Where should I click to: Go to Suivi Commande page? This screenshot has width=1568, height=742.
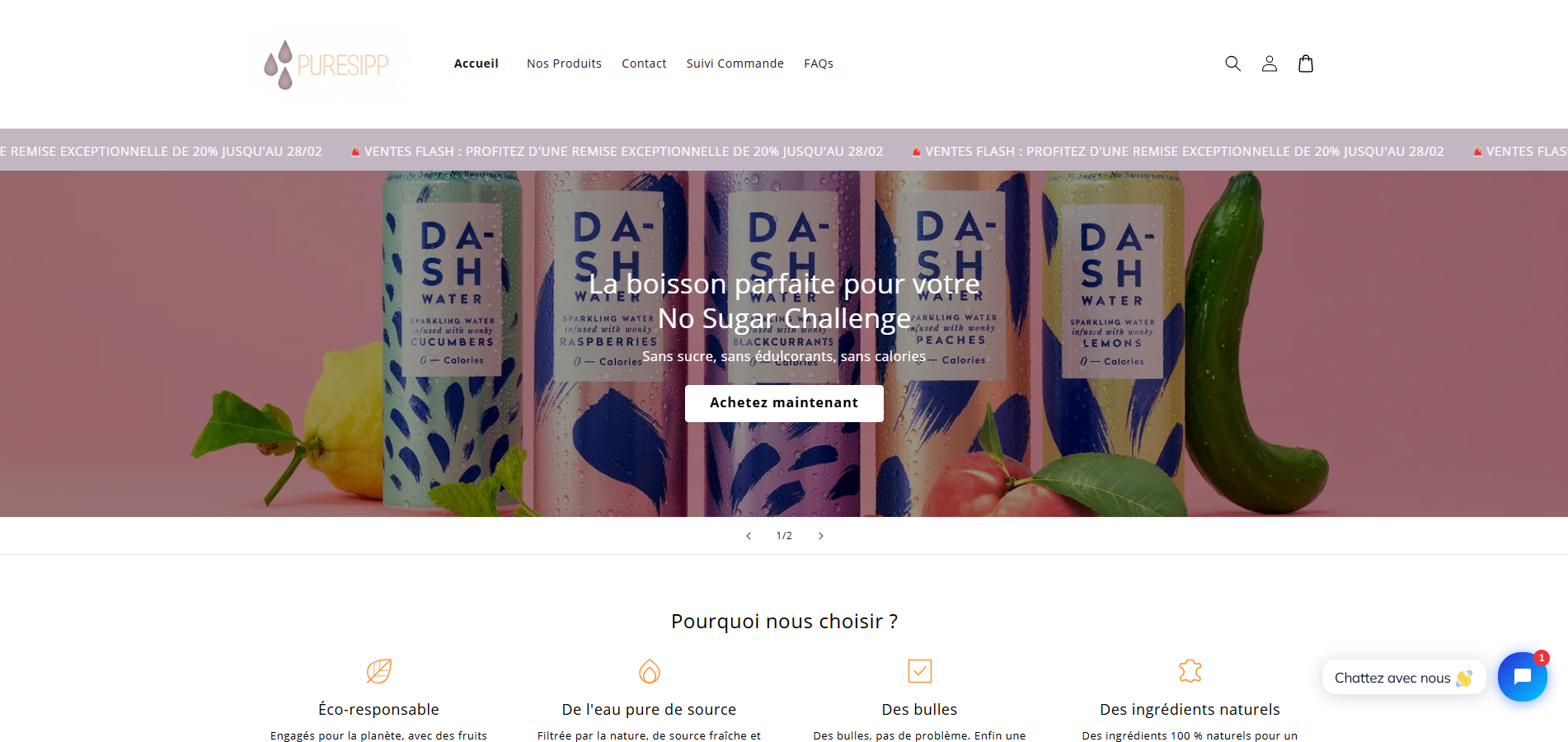(x=735, y=63)
